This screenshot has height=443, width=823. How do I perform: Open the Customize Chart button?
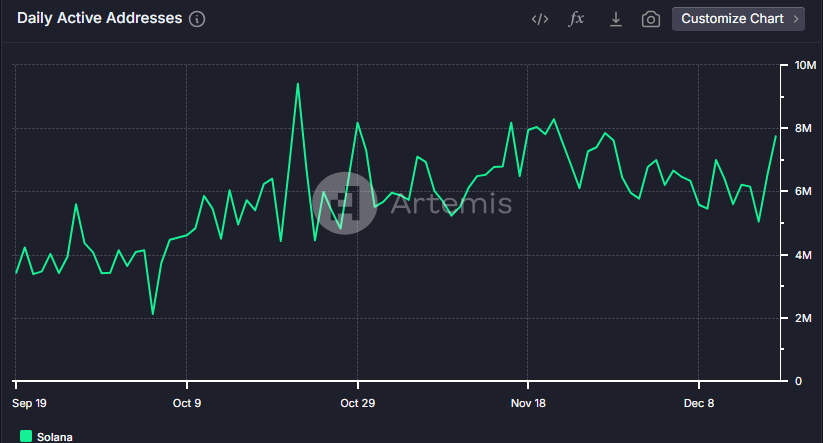click(738, 19)
